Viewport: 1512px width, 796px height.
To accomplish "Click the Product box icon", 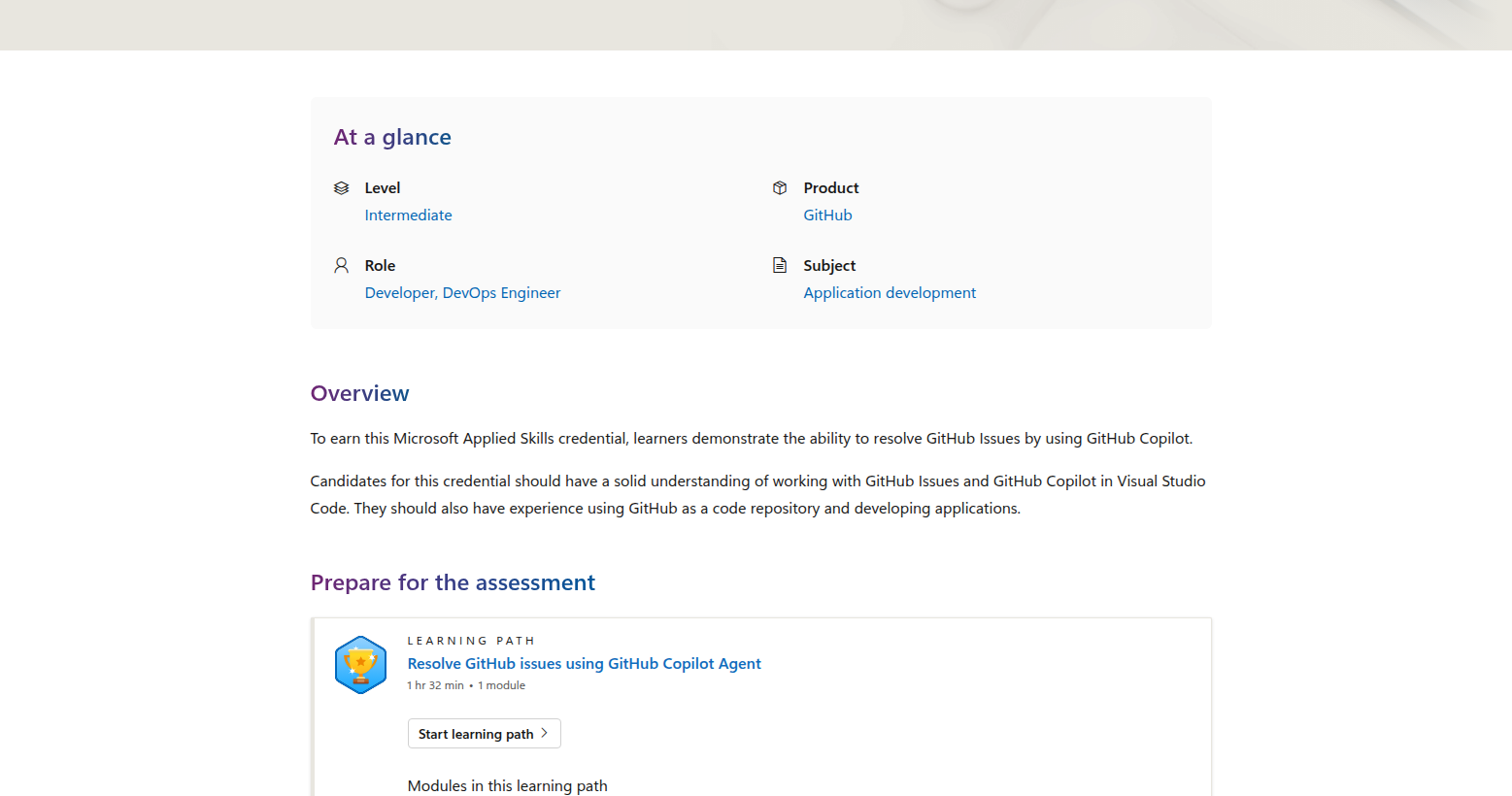I will point(780,188).
